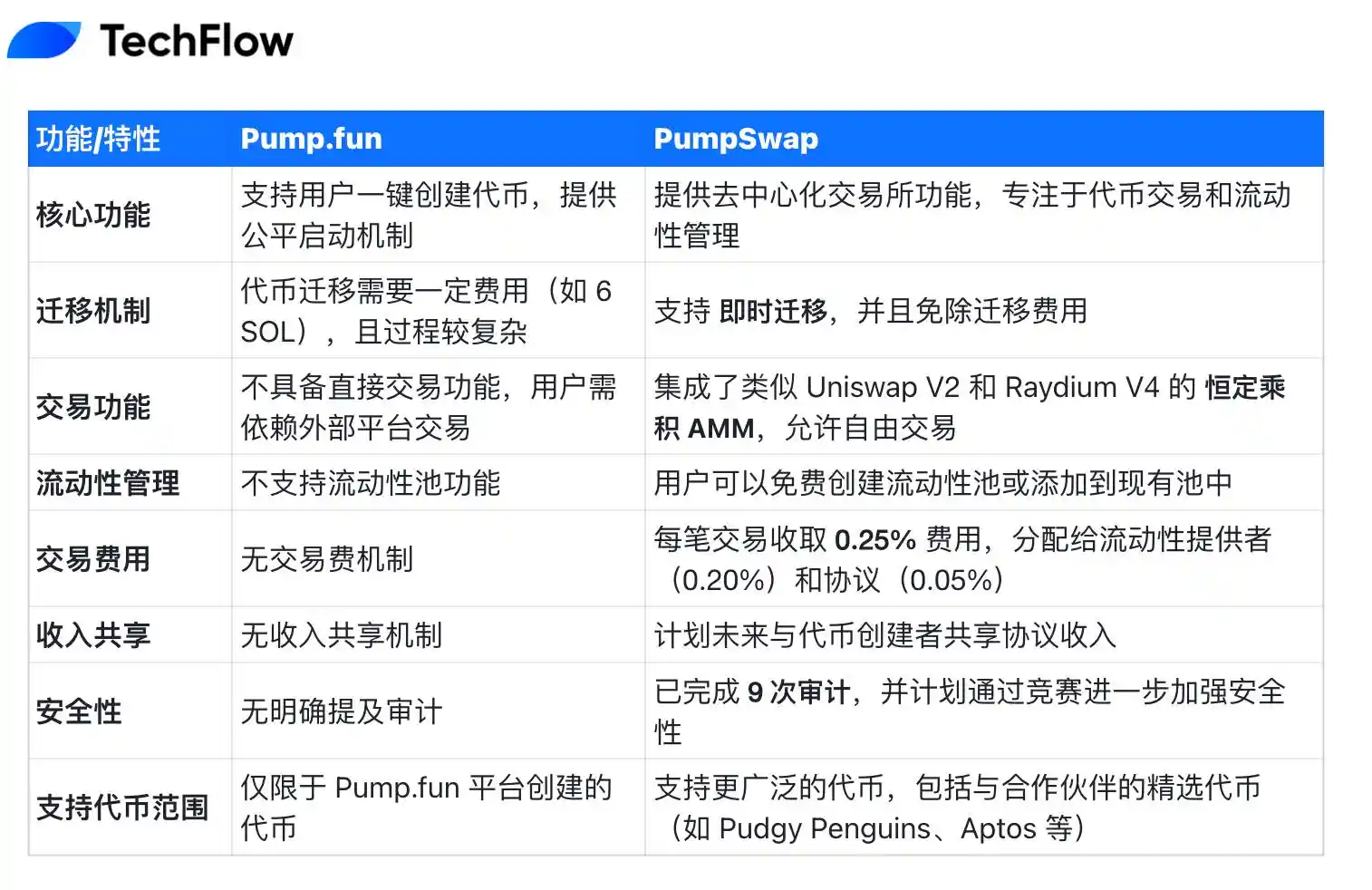Viewport: 1372px width, 890px height.
Task: Click the bold 即时迁移 text
Action: point(772,311)
